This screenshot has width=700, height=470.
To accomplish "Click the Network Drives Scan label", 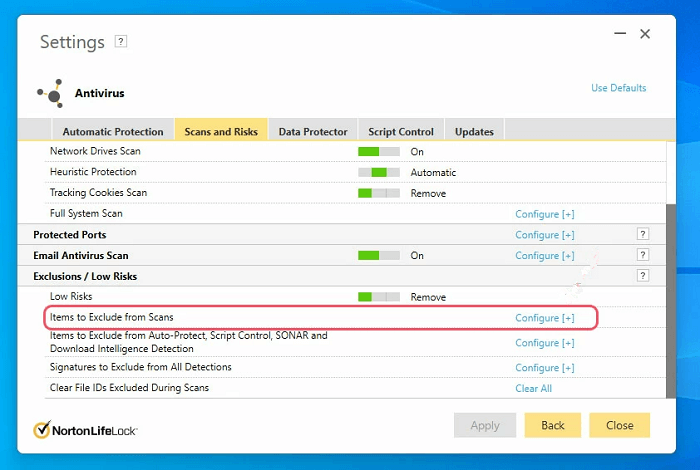I will pyautogui.click(x=95, y=151).
